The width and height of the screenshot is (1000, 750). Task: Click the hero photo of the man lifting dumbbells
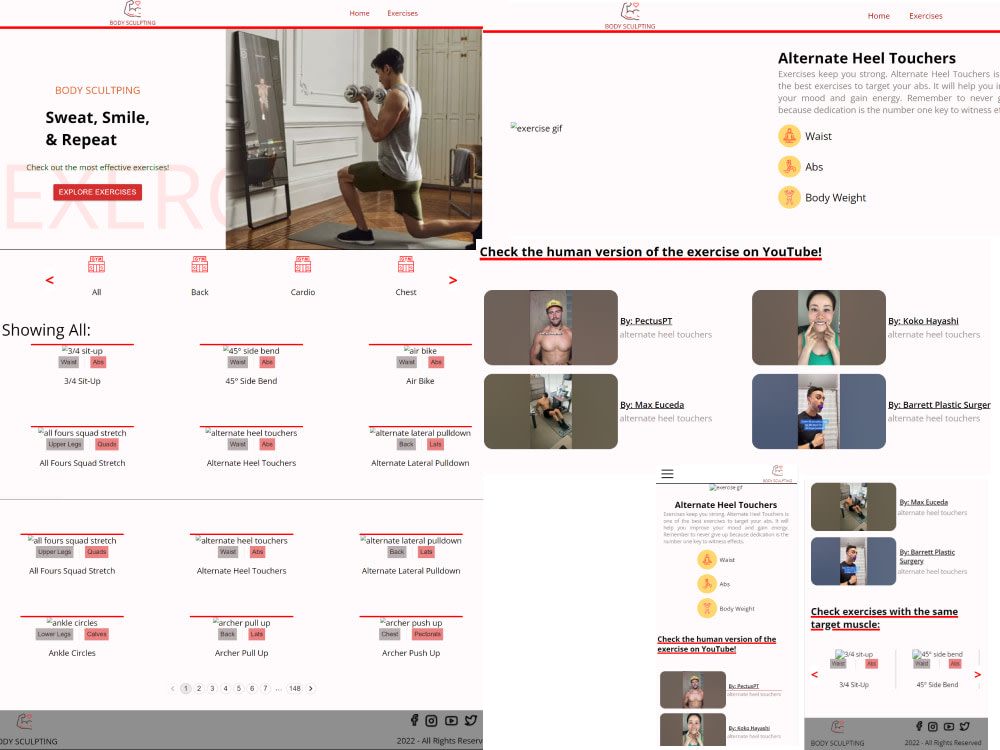pyautogui.click(x=354, y=138)
